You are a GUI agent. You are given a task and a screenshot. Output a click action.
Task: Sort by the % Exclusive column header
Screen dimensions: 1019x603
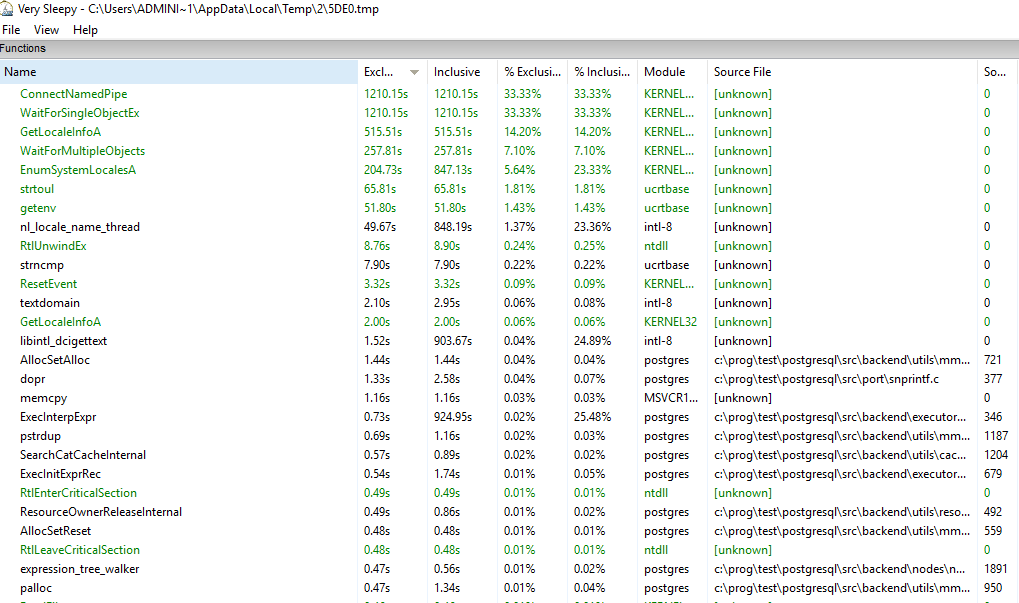[x=530, y=72]
